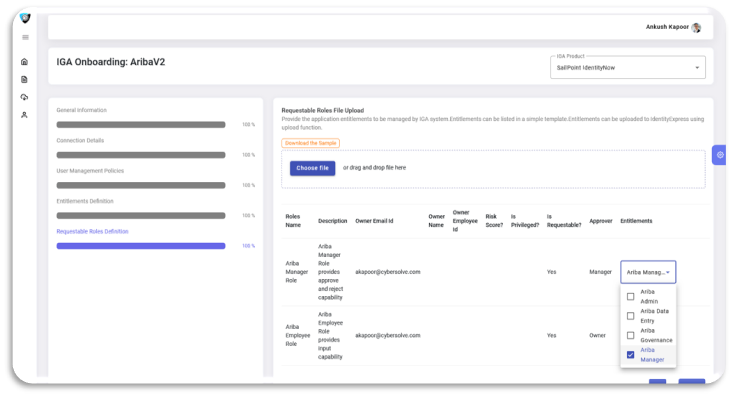Click the drag and drop file area
This screenshot has height=397, width=733.
tap(493, 169)
